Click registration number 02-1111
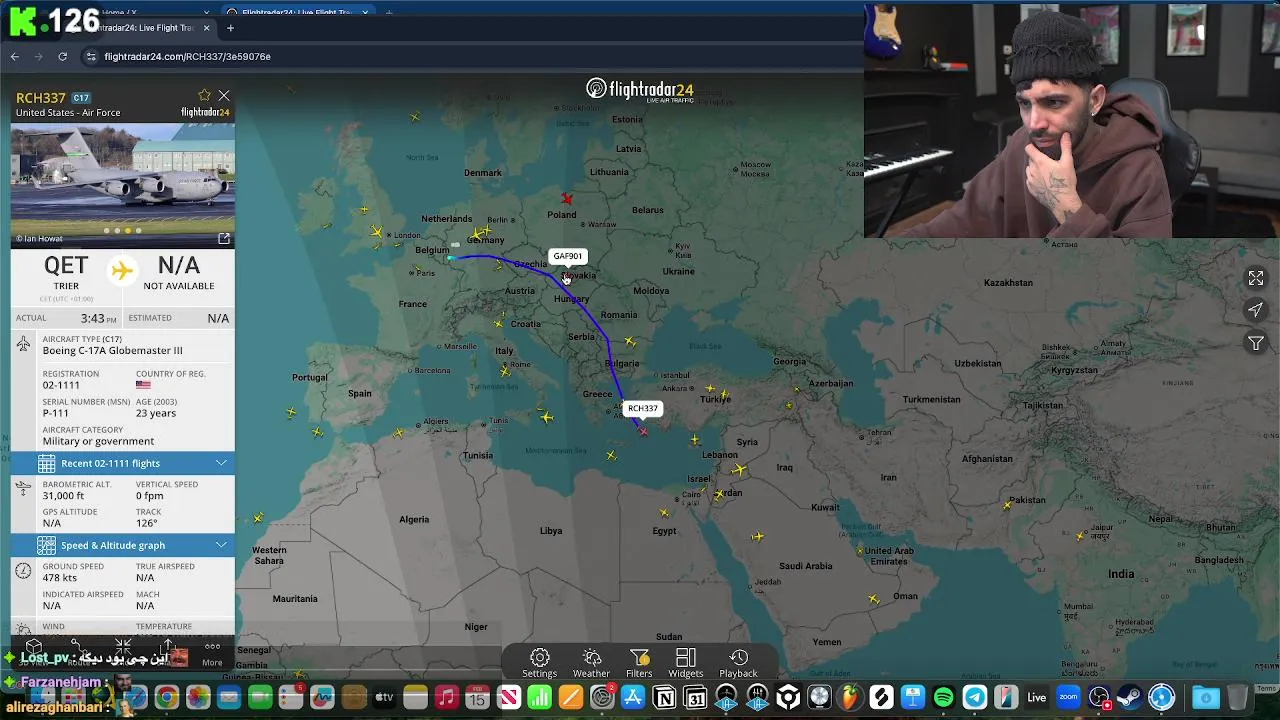 point(61,385)
